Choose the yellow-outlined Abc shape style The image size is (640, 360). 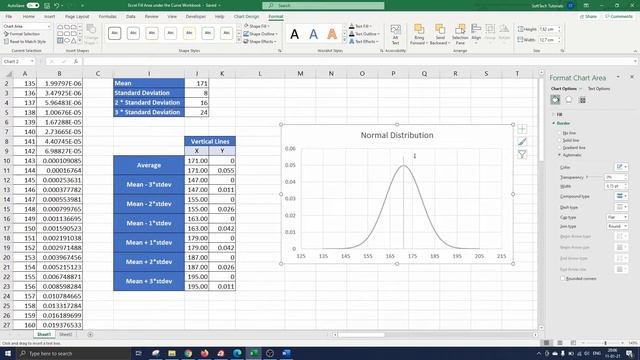(189, 33)
